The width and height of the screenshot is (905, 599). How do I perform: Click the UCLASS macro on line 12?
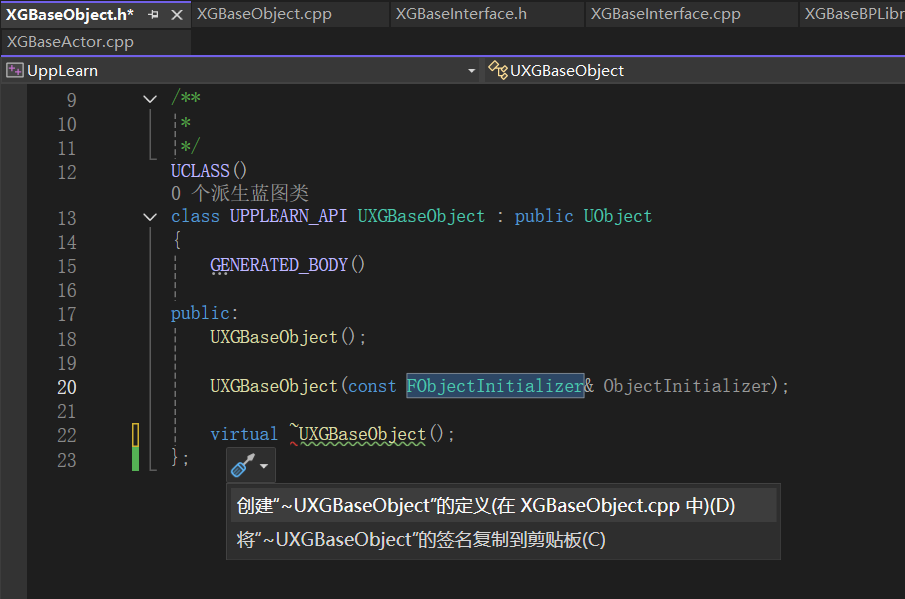(200, 171)
